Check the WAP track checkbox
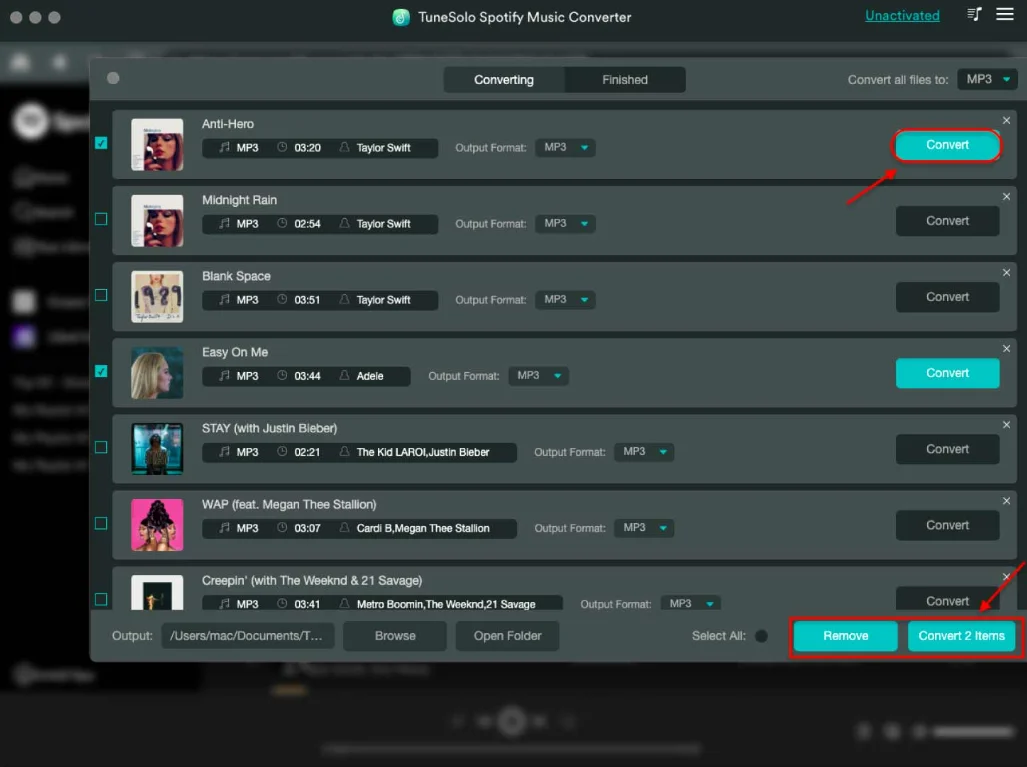Viewport: 1027px width, 767px height. coord(101,523)
